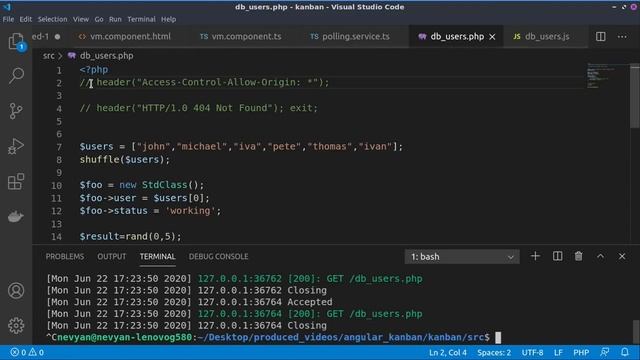
Task: Change indentation via Spaces: 2
Action: 494,352
